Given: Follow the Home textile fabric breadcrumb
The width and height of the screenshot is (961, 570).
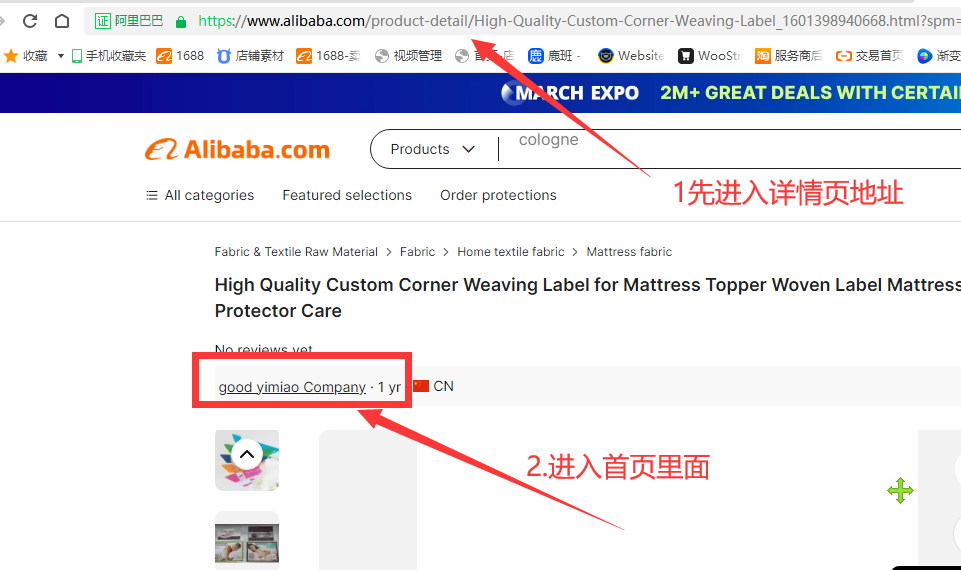Looking at the screenshot, I should 511,252.
